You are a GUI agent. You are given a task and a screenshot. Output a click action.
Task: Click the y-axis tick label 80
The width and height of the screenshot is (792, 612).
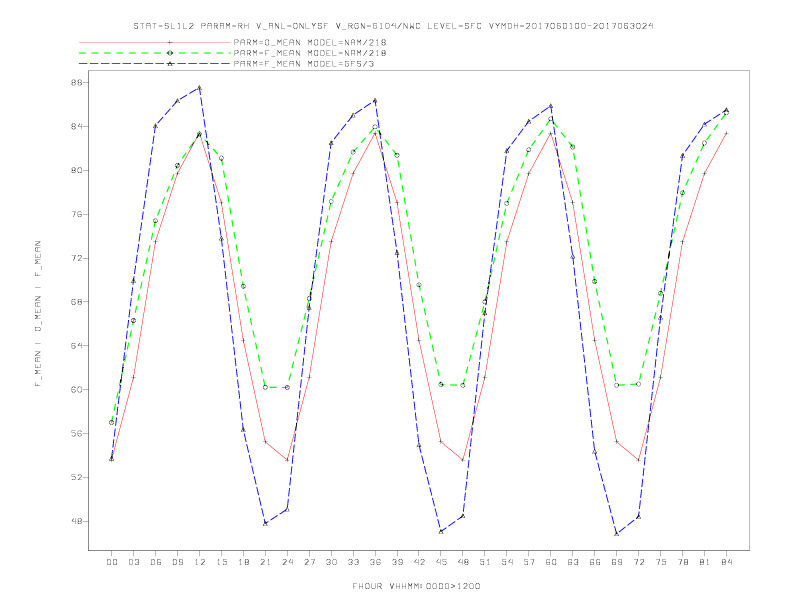[x=77, y=170]
